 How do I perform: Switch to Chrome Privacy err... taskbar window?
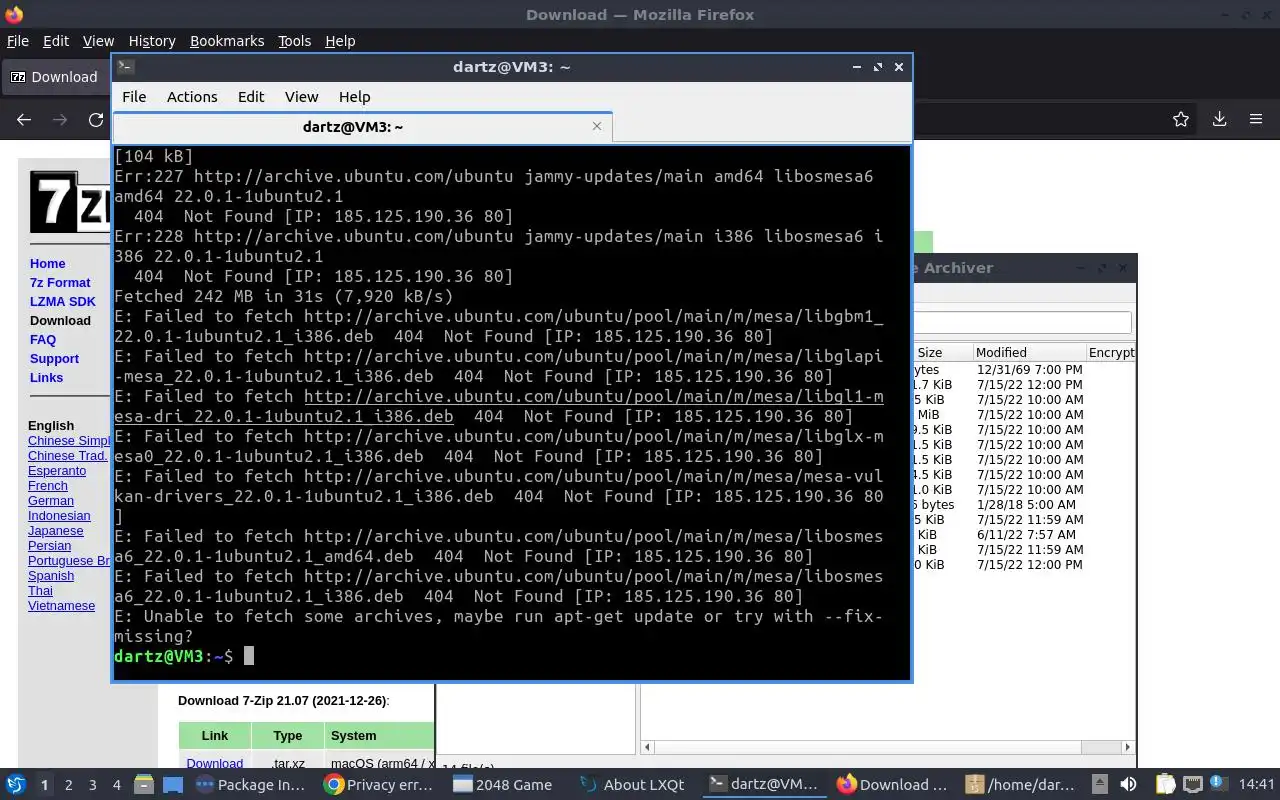[380, 785]
